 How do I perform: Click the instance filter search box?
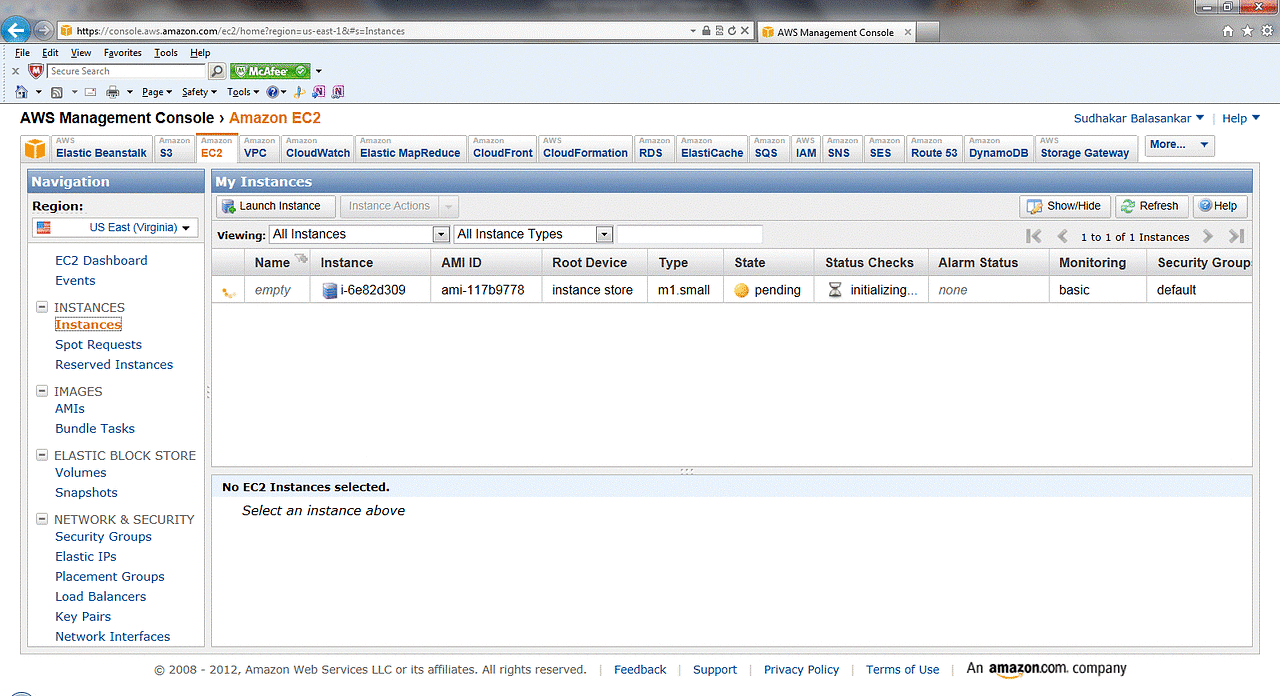[x=690, y=234]
